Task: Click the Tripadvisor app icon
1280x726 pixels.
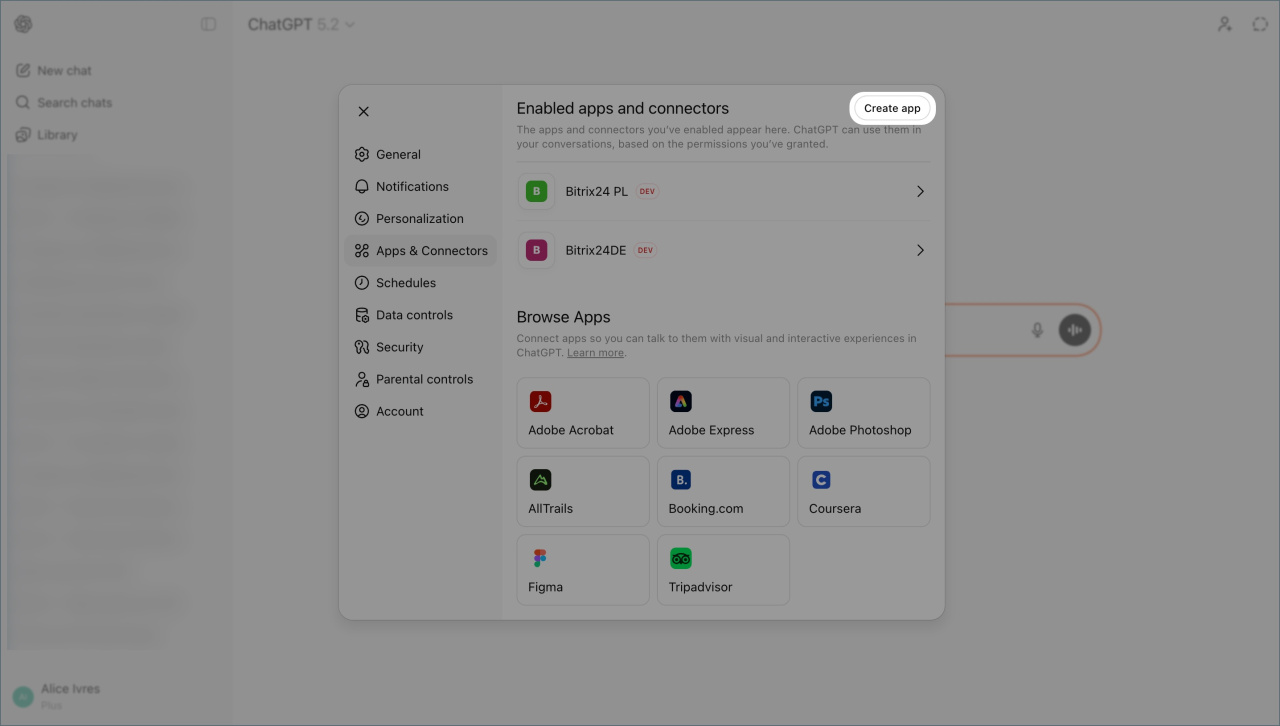Action: coord(681,559)
